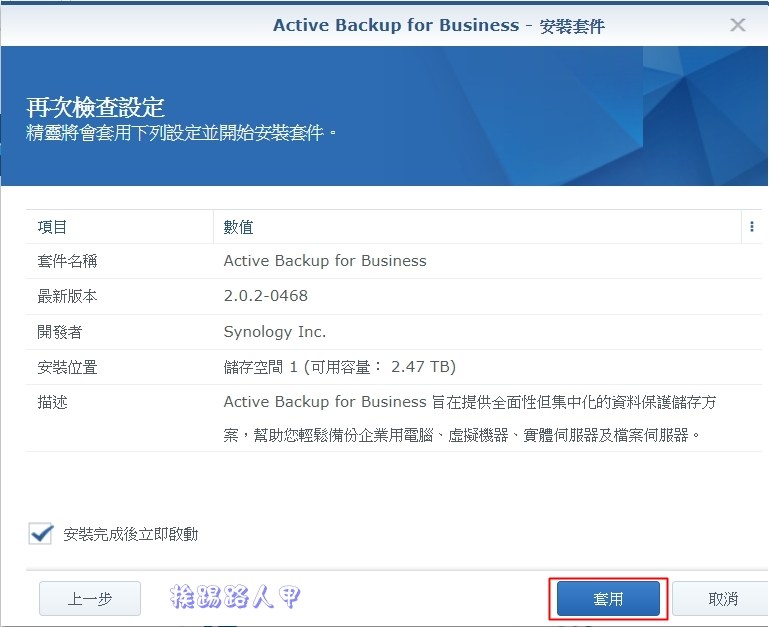Close the install wizard dialog

(x=738, y=25)
